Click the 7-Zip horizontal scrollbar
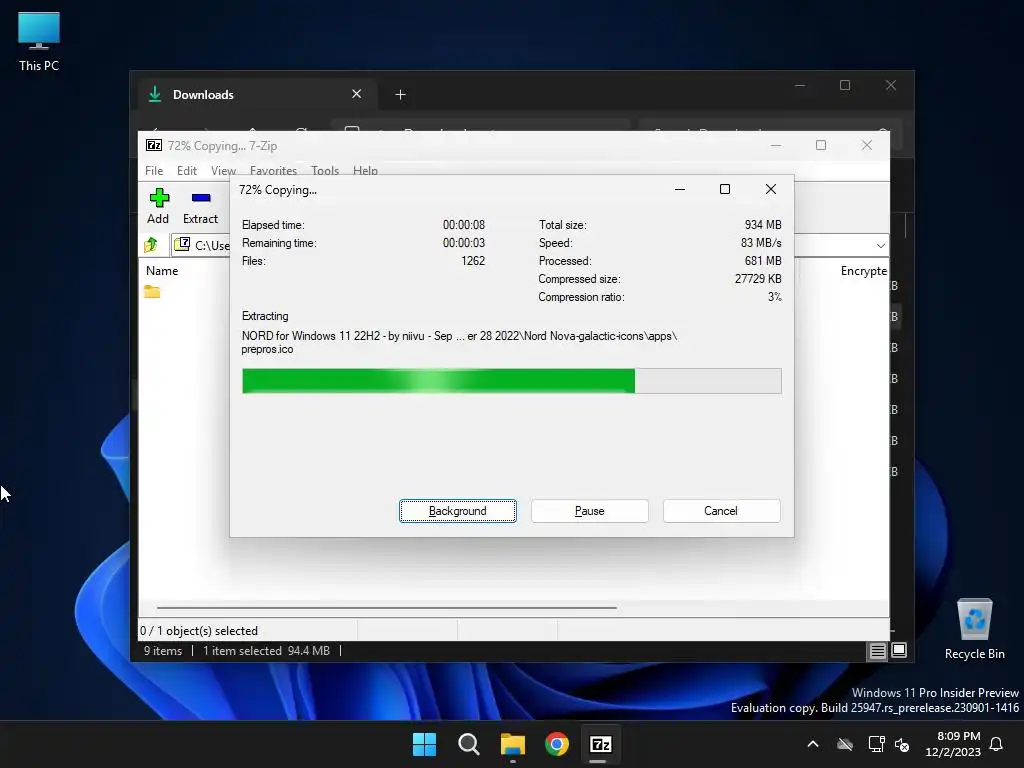 pyautogui.click(x=387, y=607)
